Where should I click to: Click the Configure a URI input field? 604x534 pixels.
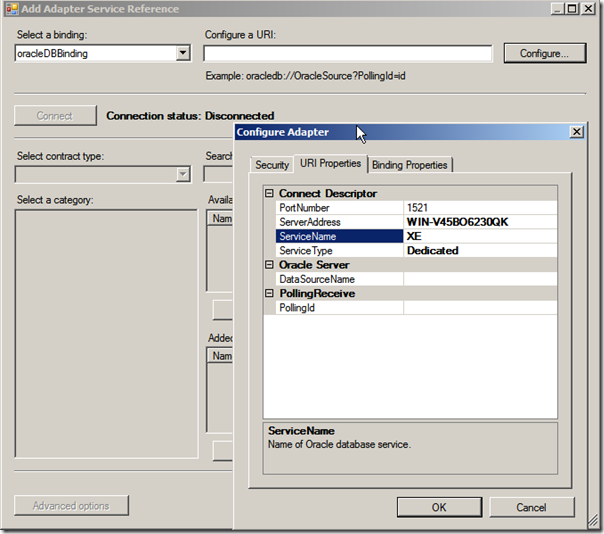[x=347, y=53]
